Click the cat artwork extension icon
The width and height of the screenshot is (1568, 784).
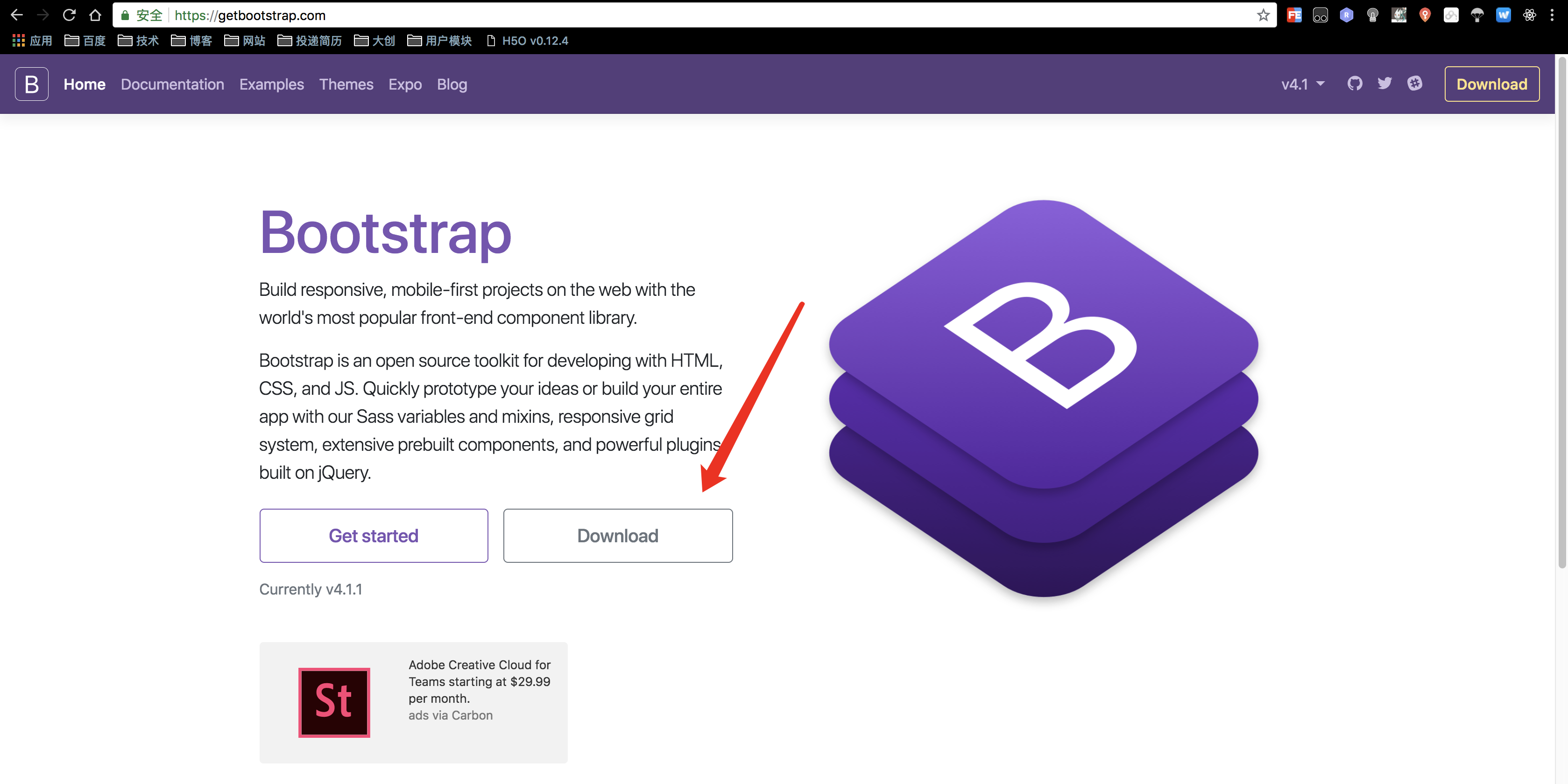pyautogui.click(x=1399, y=15)
